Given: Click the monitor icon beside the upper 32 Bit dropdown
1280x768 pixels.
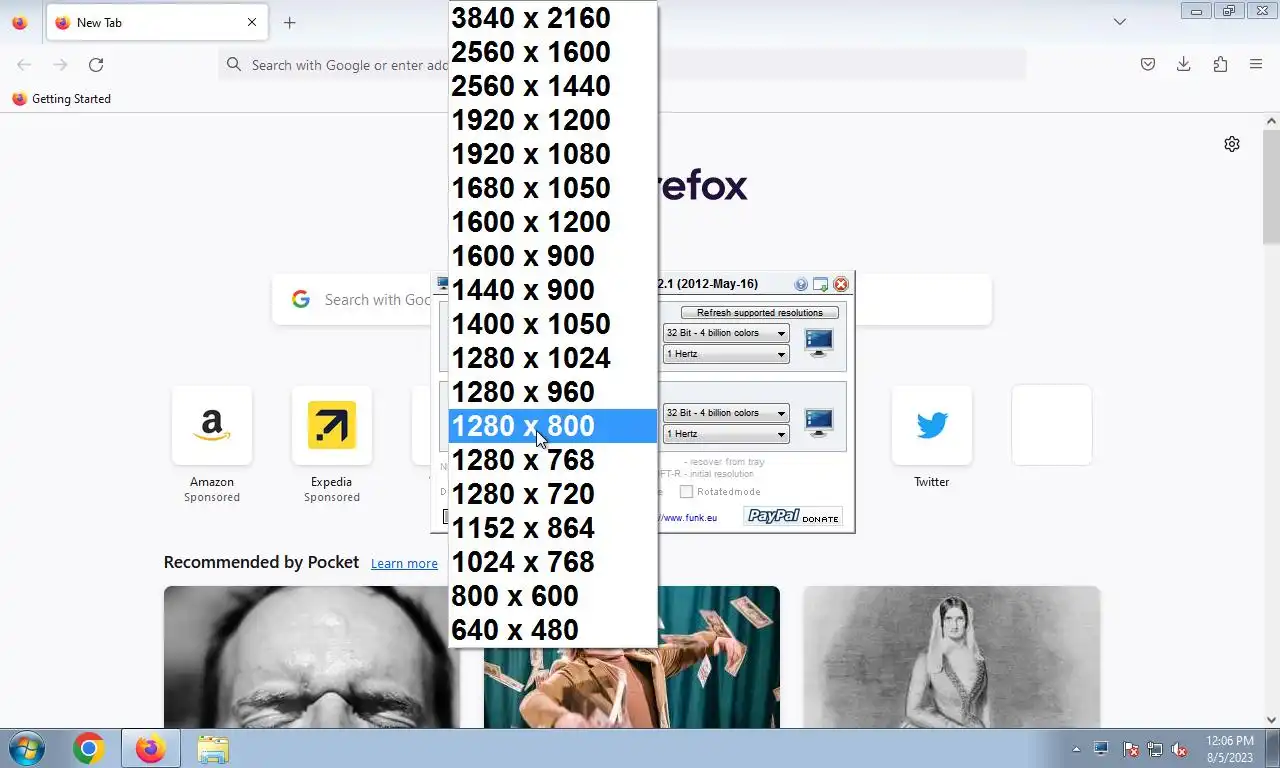Looking at the screenshot, I should [x=819, y=343].
